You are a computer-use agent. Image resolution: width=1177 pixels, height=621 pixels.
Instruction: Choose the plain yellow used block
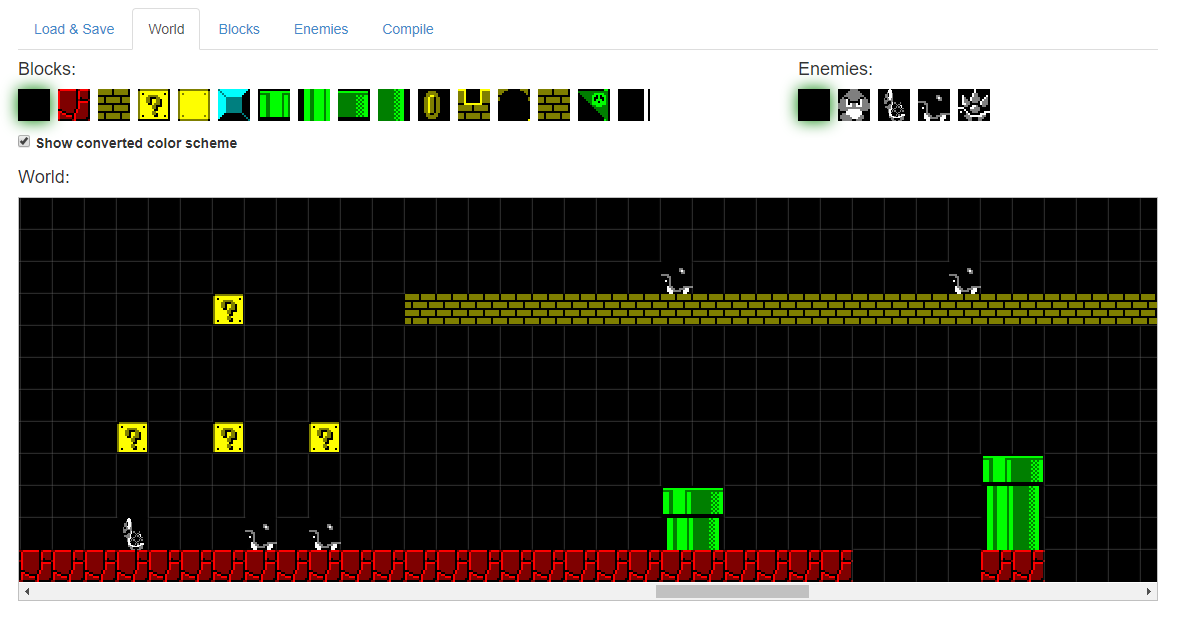(x=194, y=105)
